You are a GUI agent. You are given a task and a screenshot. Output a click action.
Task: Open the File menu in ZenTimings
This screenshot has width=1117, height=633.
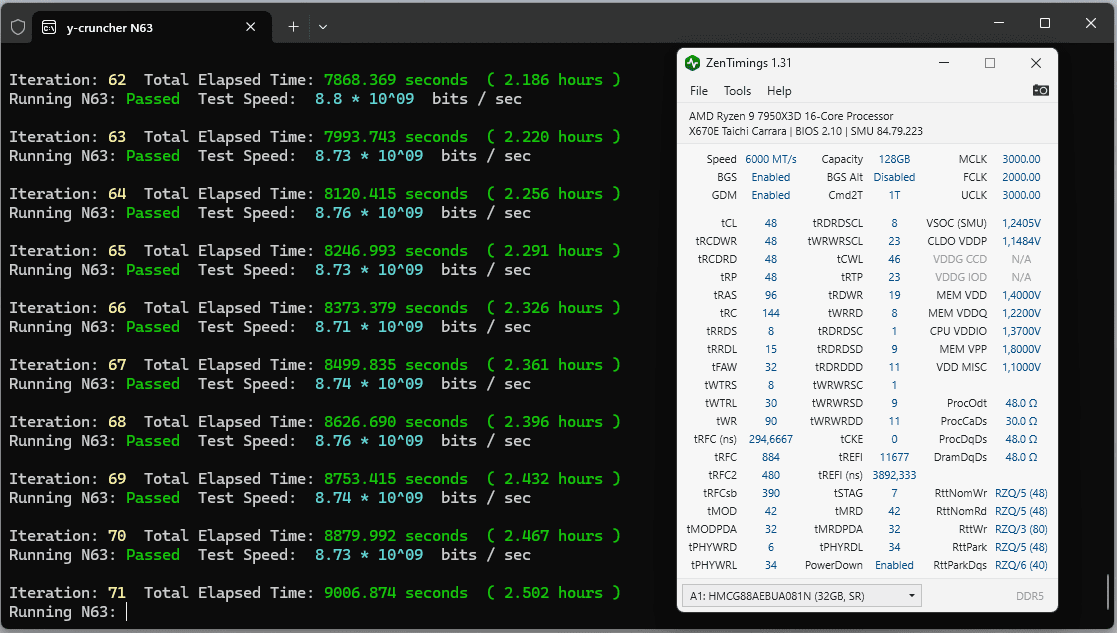pos(699,90)
